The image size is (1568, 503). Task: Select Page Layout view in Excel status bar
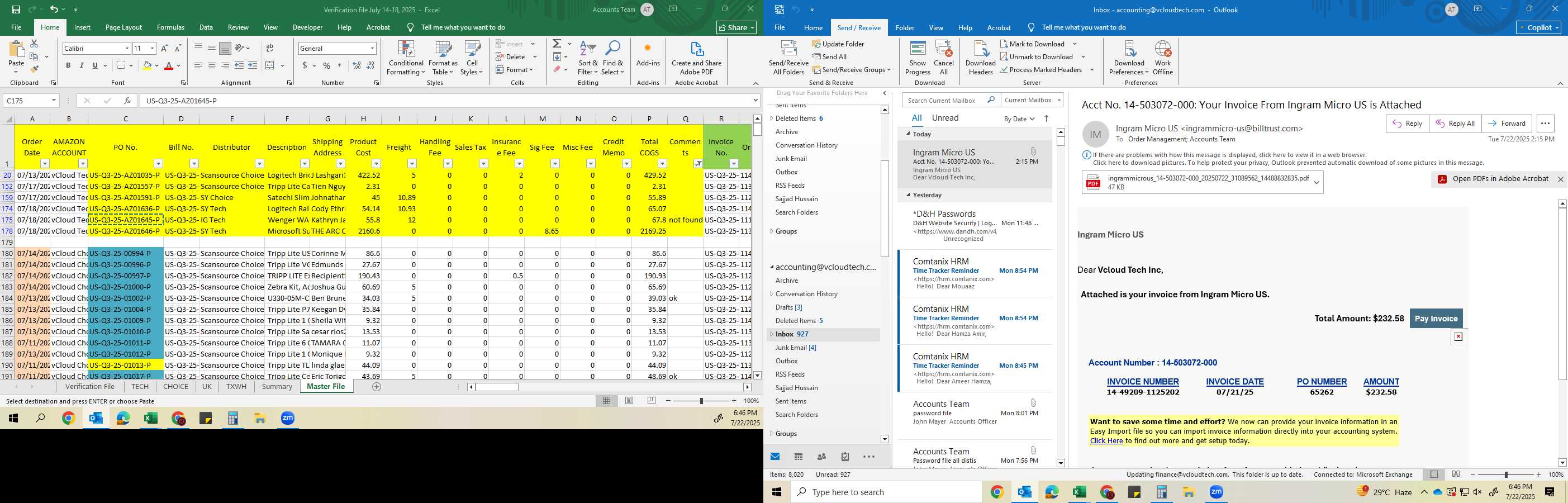pyautogui.click(x=629, y=401)
